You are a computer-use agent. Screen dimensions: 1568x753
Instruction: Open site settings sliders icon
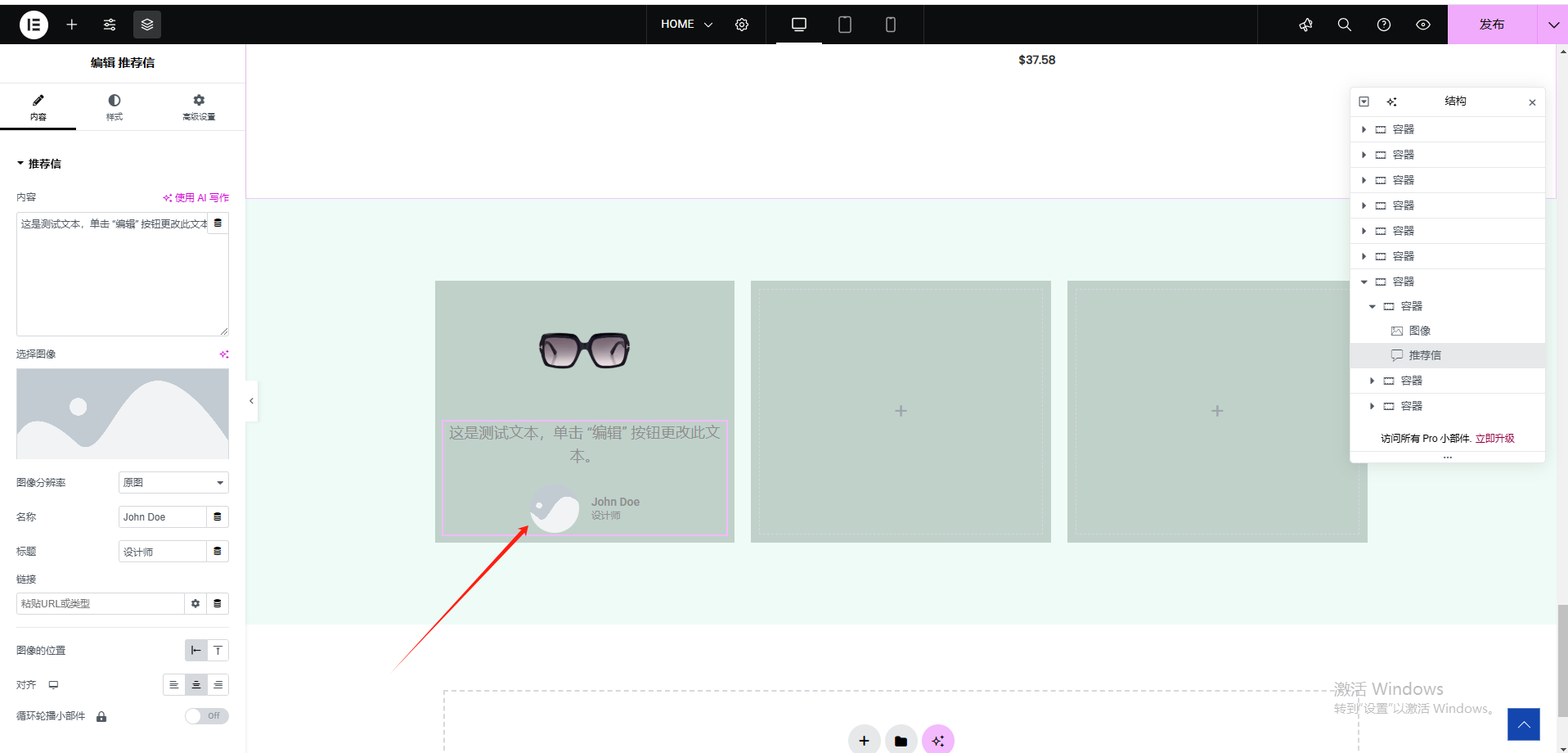pyautogui.click(x=110, y=25)
